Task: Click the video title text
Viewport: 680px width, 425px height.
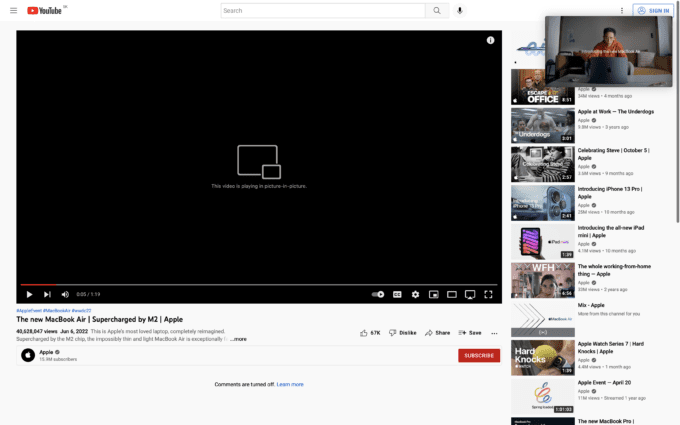Action: pos(99,319)
